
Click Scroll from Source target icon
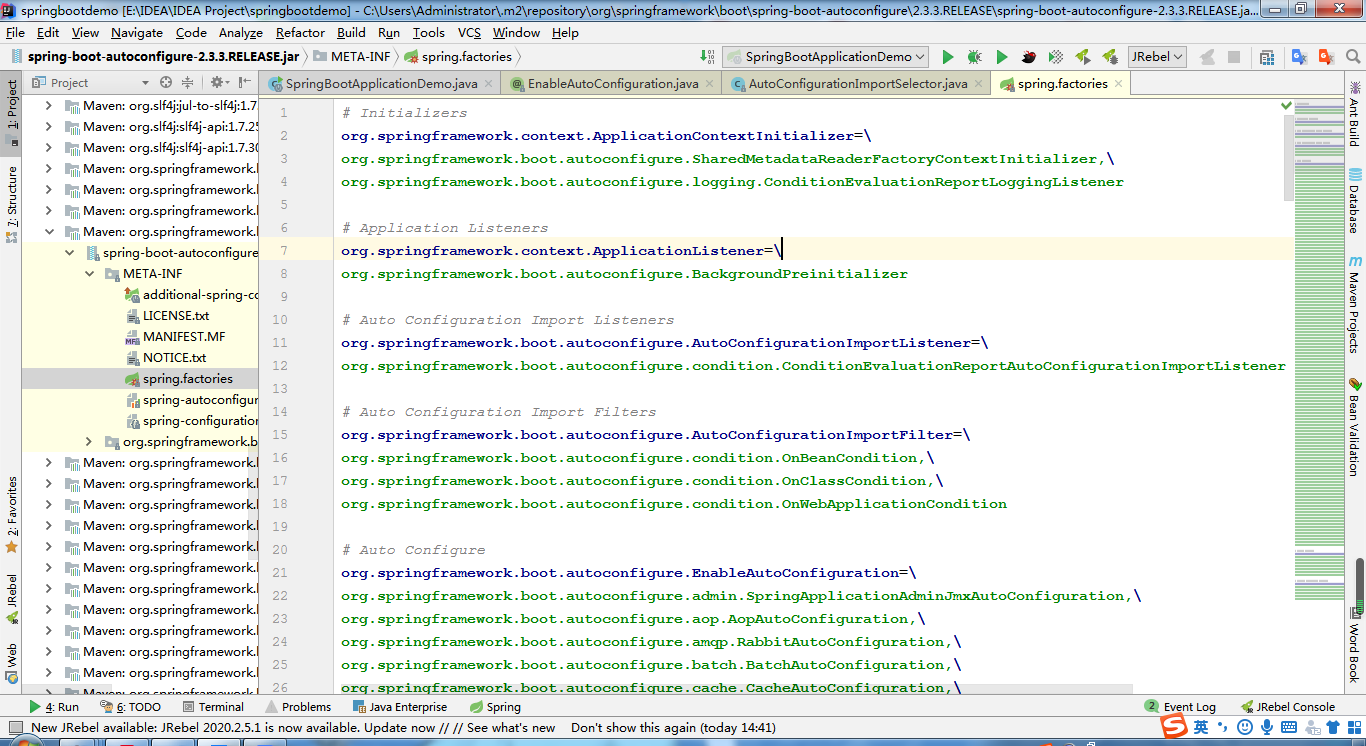(x=166, y=83)
